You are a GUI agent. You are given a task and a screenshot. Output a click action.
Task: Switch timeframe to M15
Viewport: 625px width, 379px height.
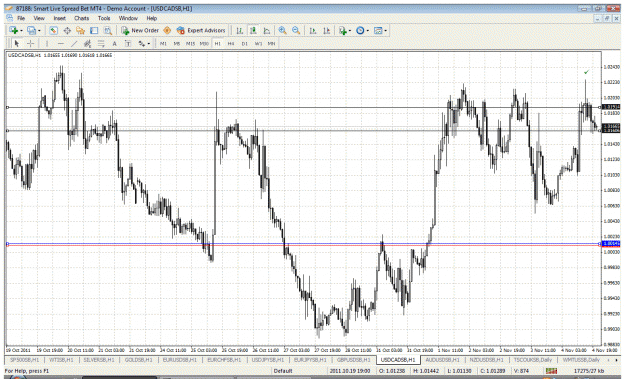pyautogui.click(x=190, y=43)
